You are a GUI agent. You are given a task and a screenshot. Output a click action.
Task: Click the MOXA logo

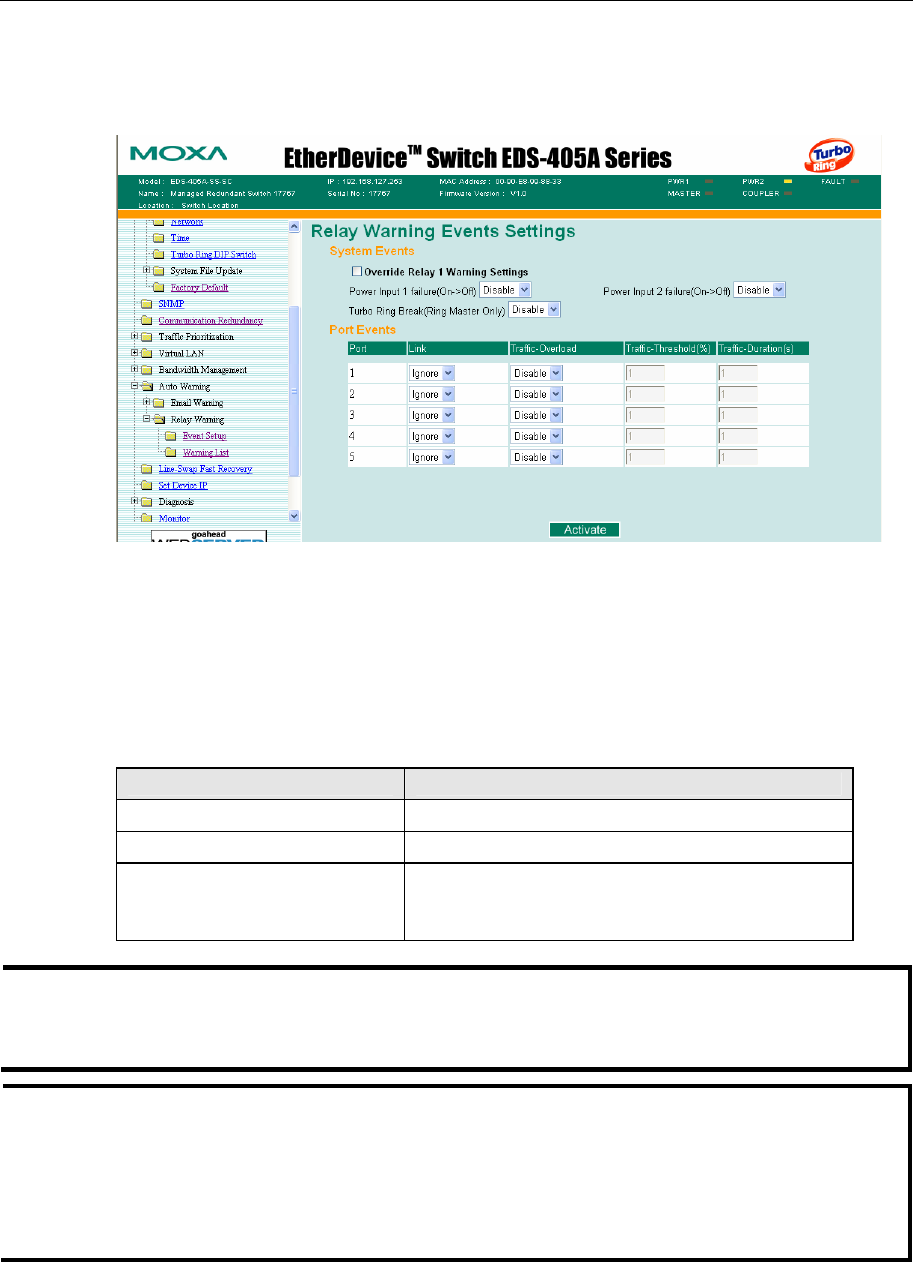[x=179, y=155]
